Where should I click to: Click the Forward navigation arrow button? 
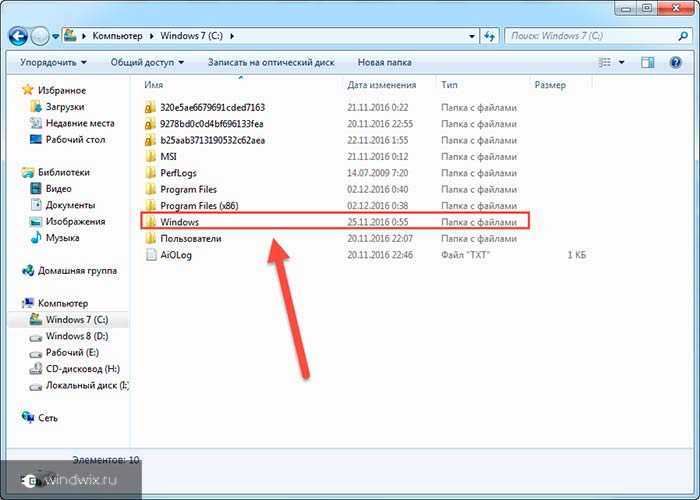tap(39, 36)
